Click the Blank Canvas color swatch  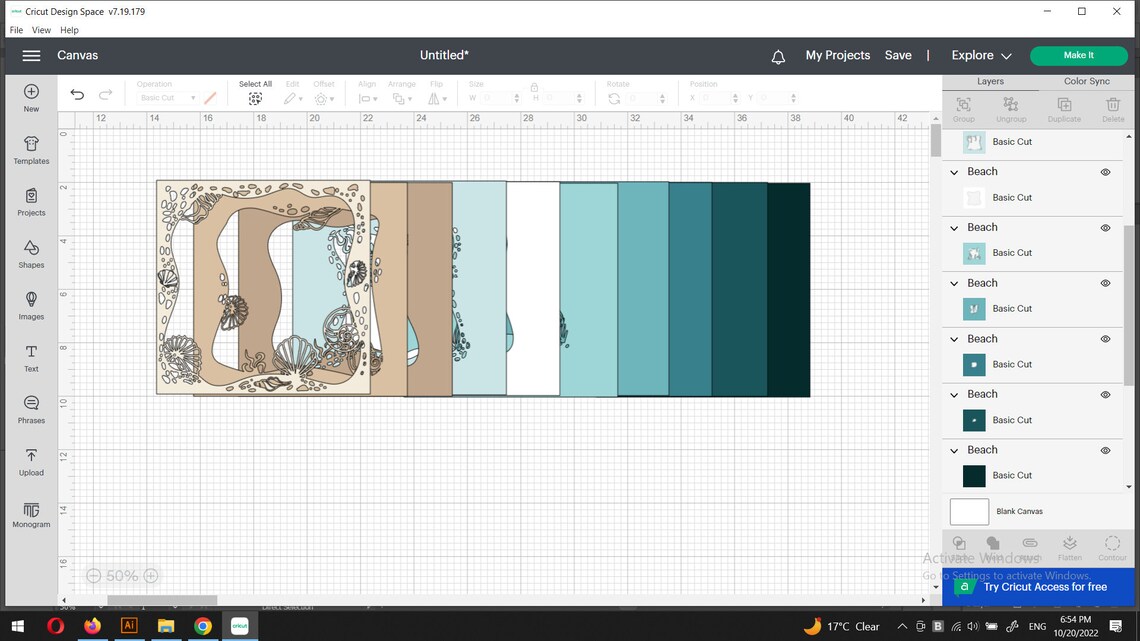(969, 512)
